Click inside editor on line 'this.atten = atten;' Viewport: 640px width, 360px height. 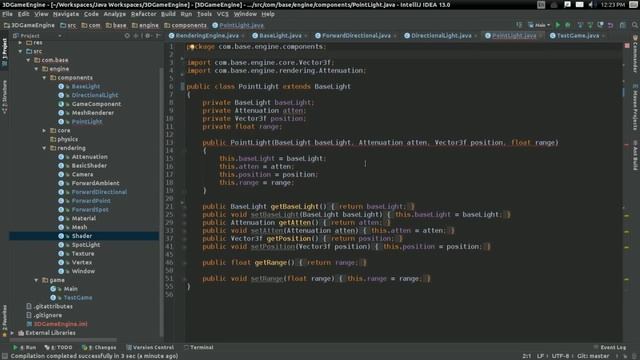pos(256,167)
